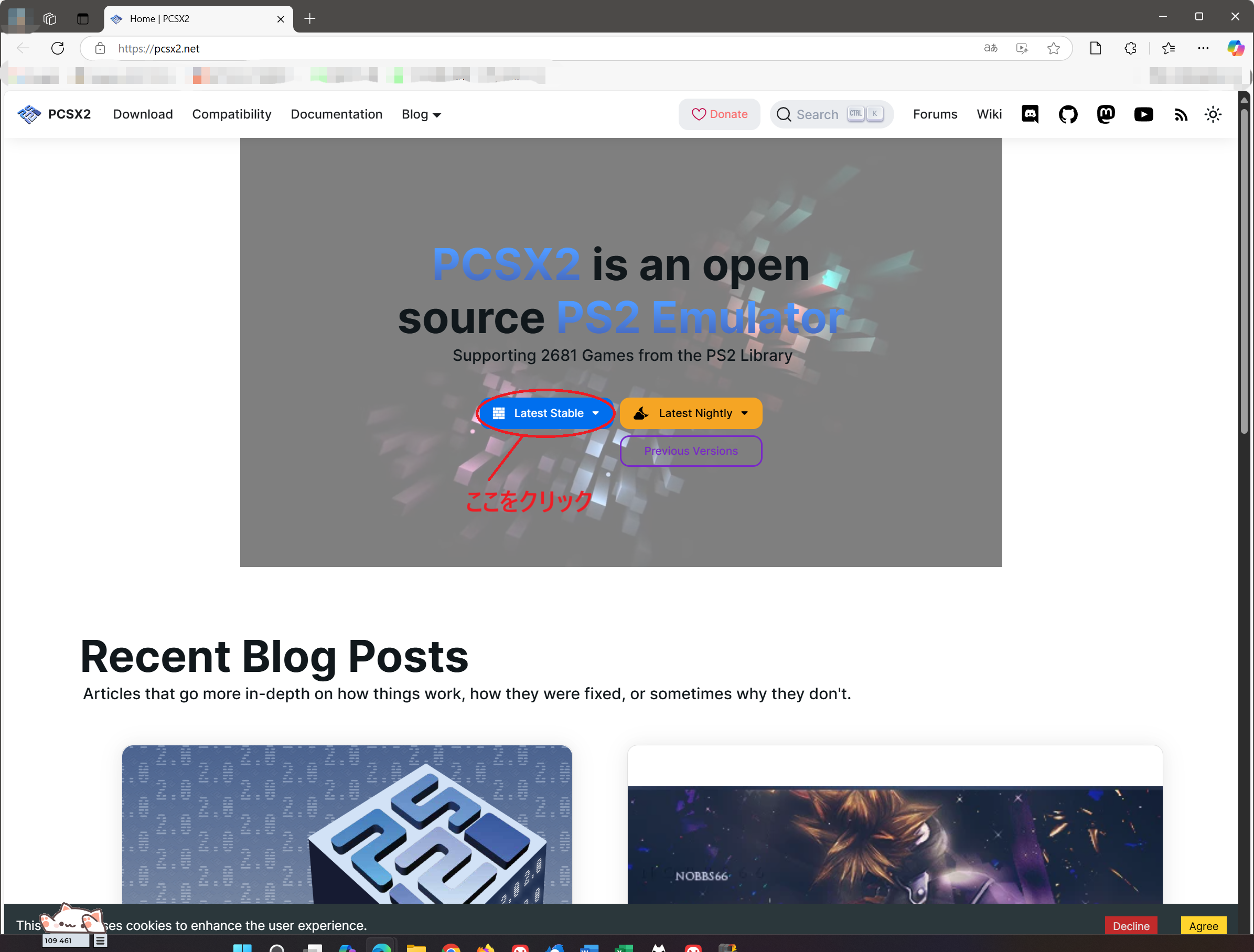Viewport: 1254px width, 952px height.
Task: Open the PS2 cube blog post thumbnail
Action: coord(347,824)
